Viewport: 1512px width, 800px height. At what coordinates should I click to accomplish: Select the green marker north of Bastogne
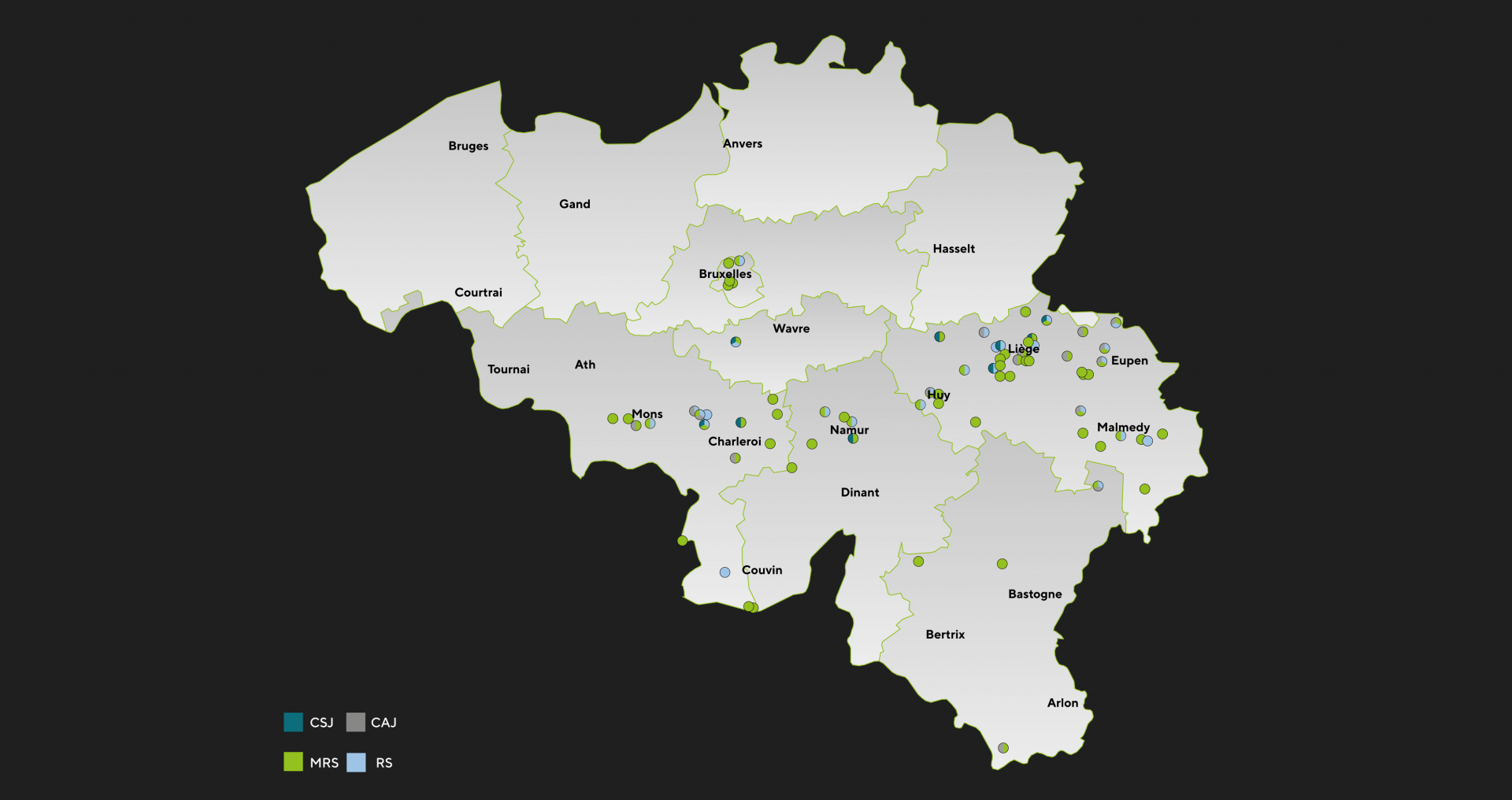[1002, 564]
